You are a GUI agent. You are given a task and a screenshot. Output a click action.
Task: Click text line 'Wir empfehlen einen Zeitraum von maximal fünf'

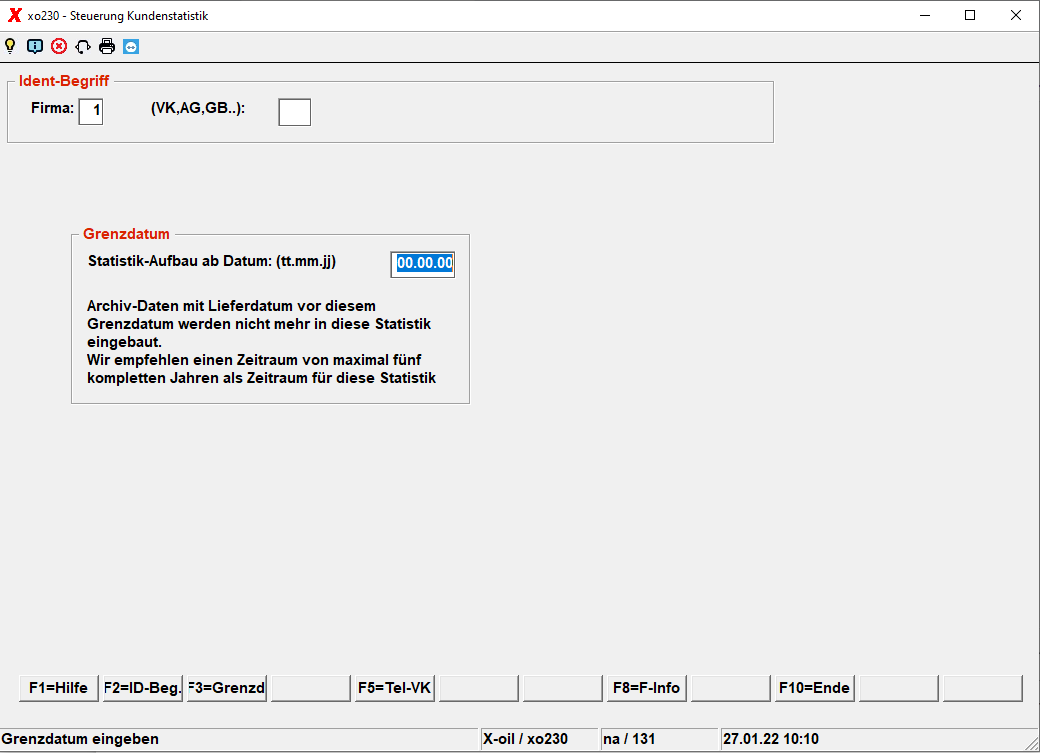pos(254,360)
